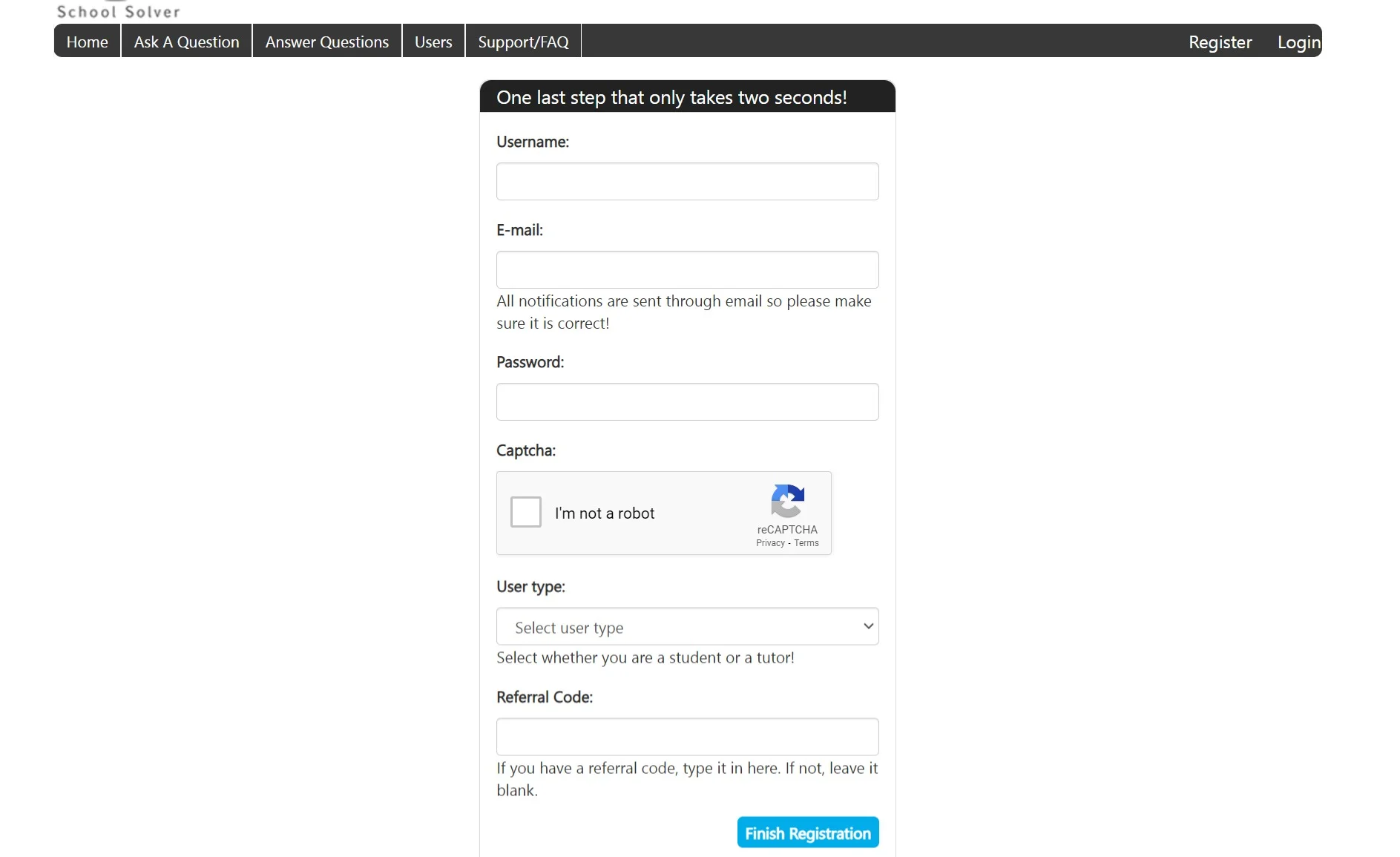Go to Ask A Question page
This screenshot has height=857, width=1400.
(x=186, y=42)
